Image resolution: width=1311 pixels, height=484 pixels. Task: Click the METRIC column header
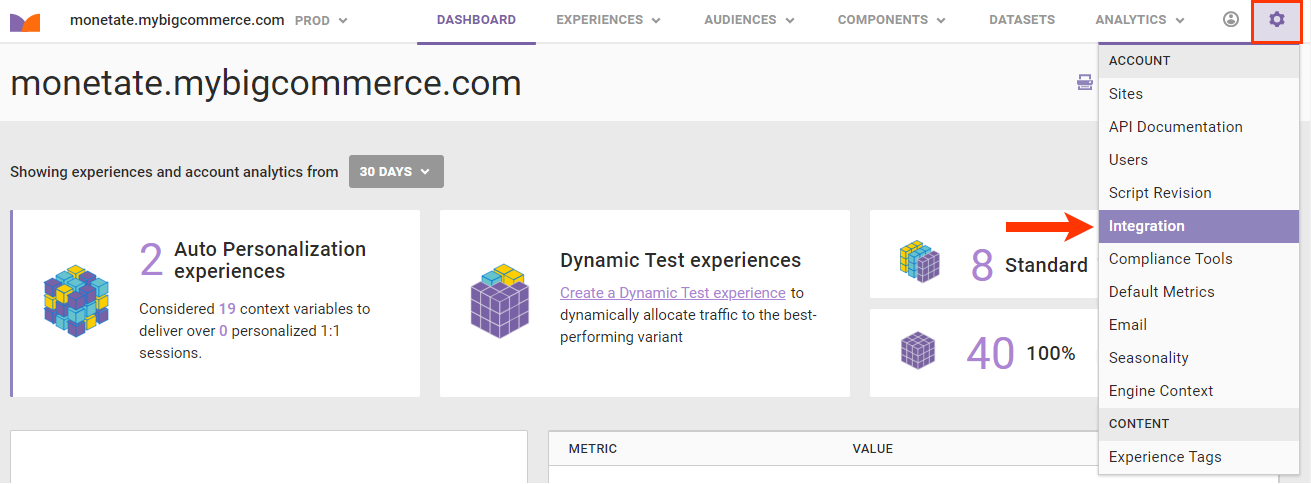593,449
